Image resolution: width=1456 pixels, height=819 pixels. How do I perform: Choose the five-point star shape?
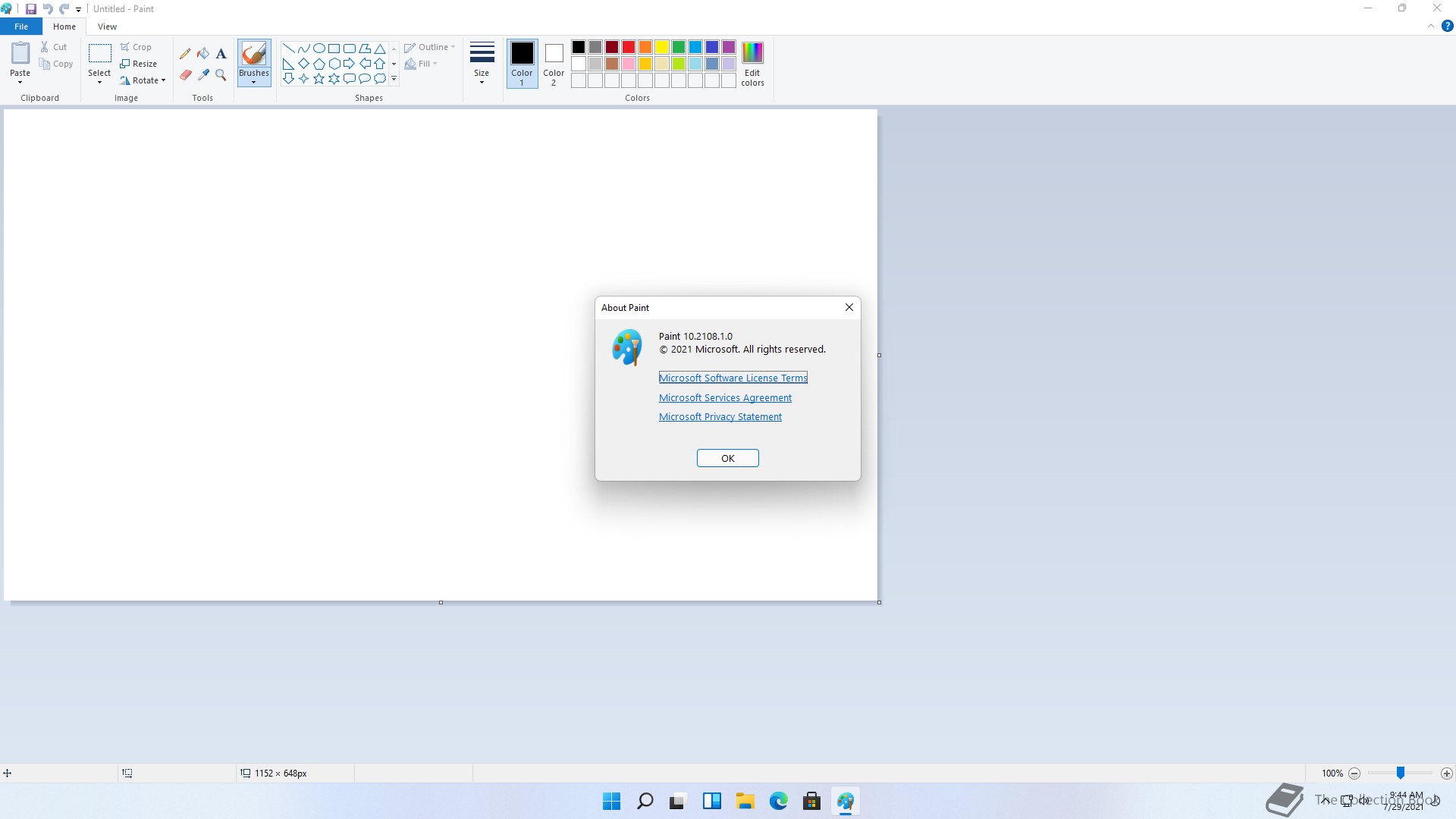pos(318,79)
